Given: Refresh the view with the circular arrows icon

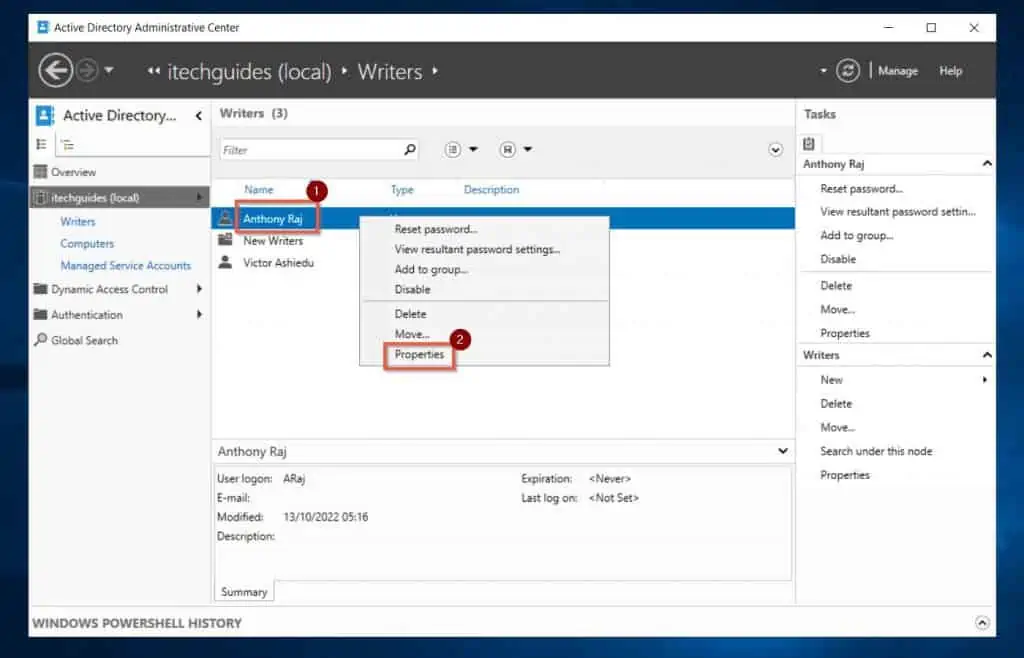Looking at the screenshot, I should 848,70.
